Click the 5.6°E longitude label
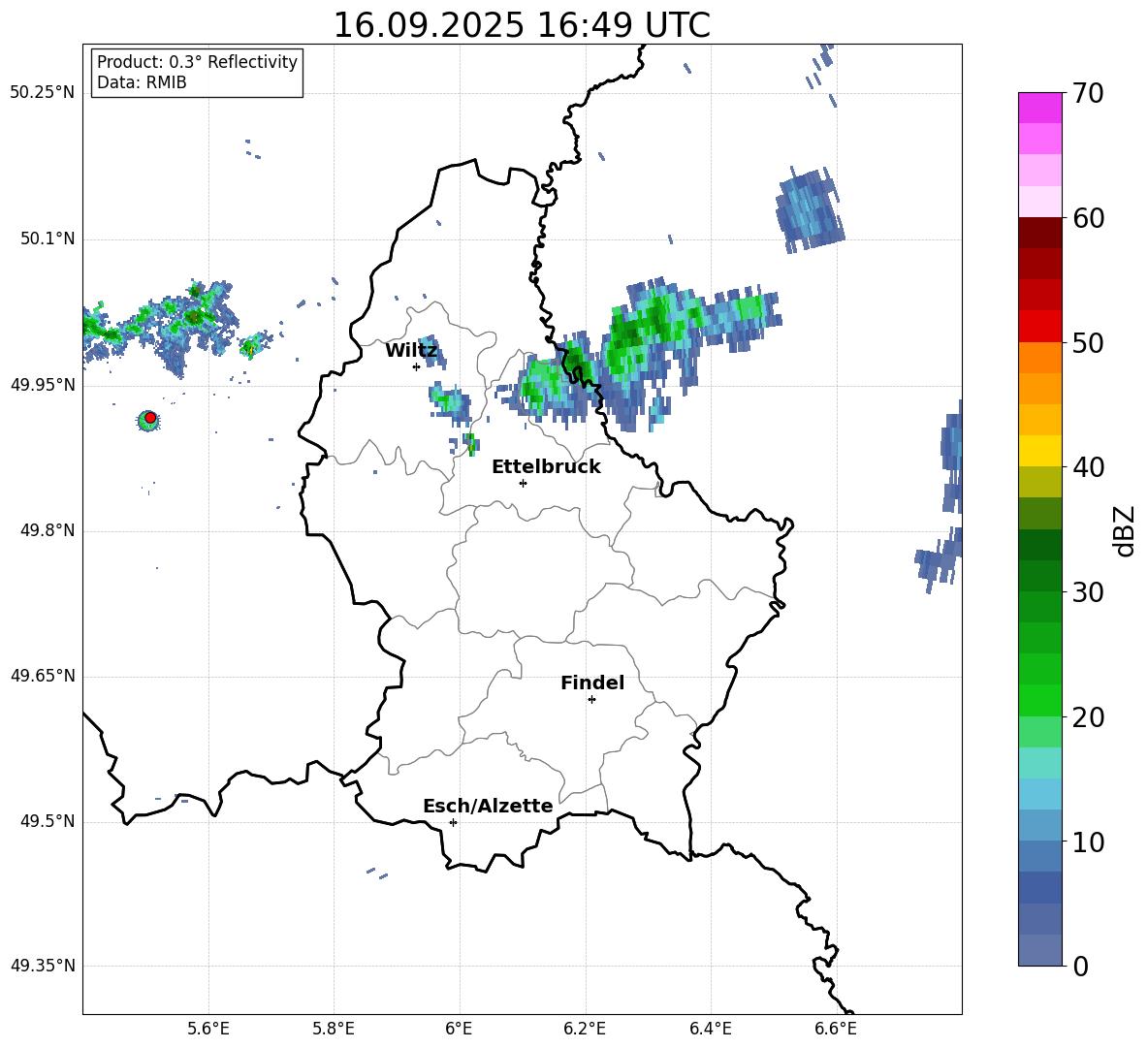 tap(208, 1030)
